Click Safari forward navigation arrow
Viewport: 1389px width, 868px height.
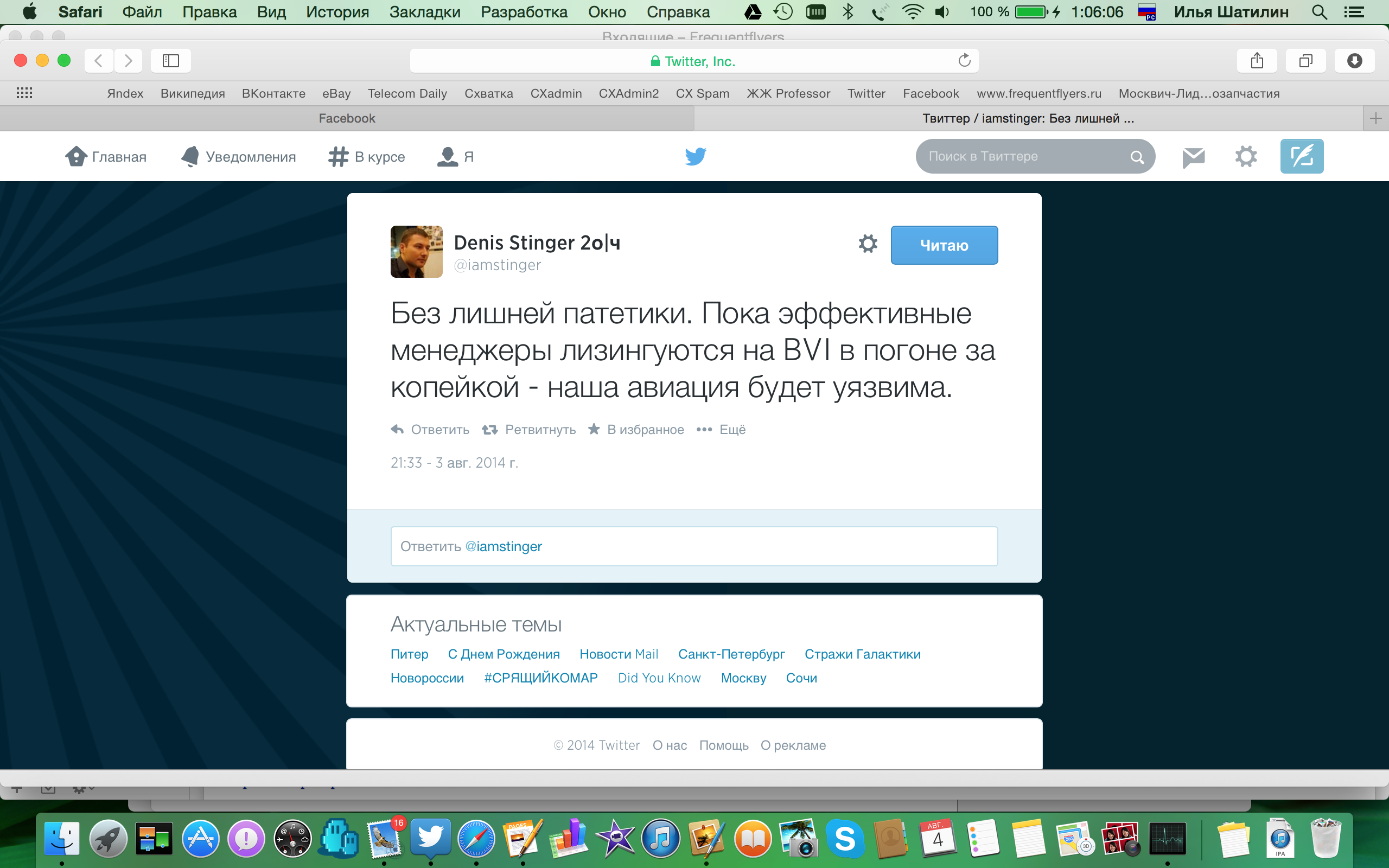tap(128, 60)
